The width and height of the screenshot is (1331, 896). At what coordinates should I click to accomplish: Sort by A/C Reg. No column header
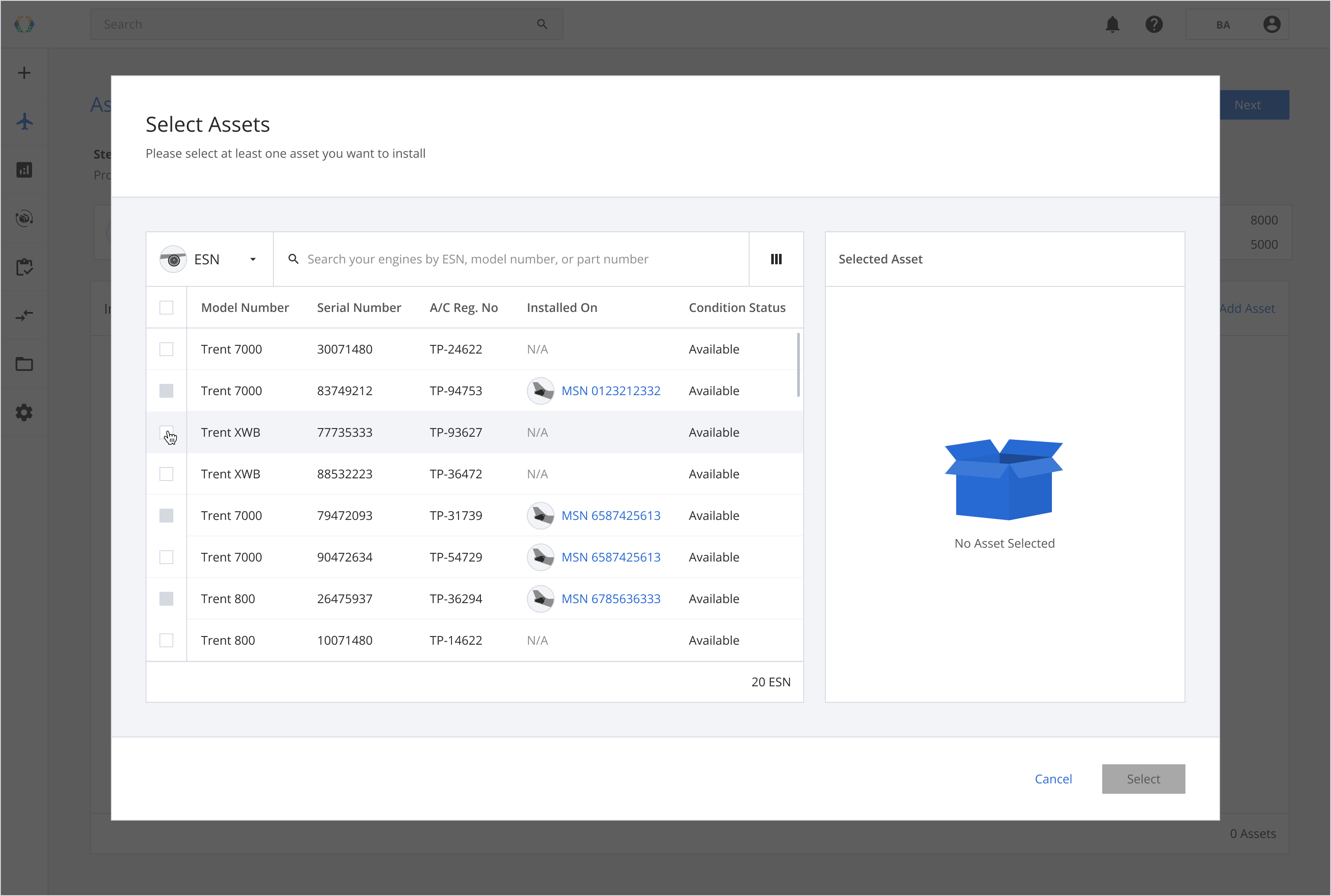point(464,308)
